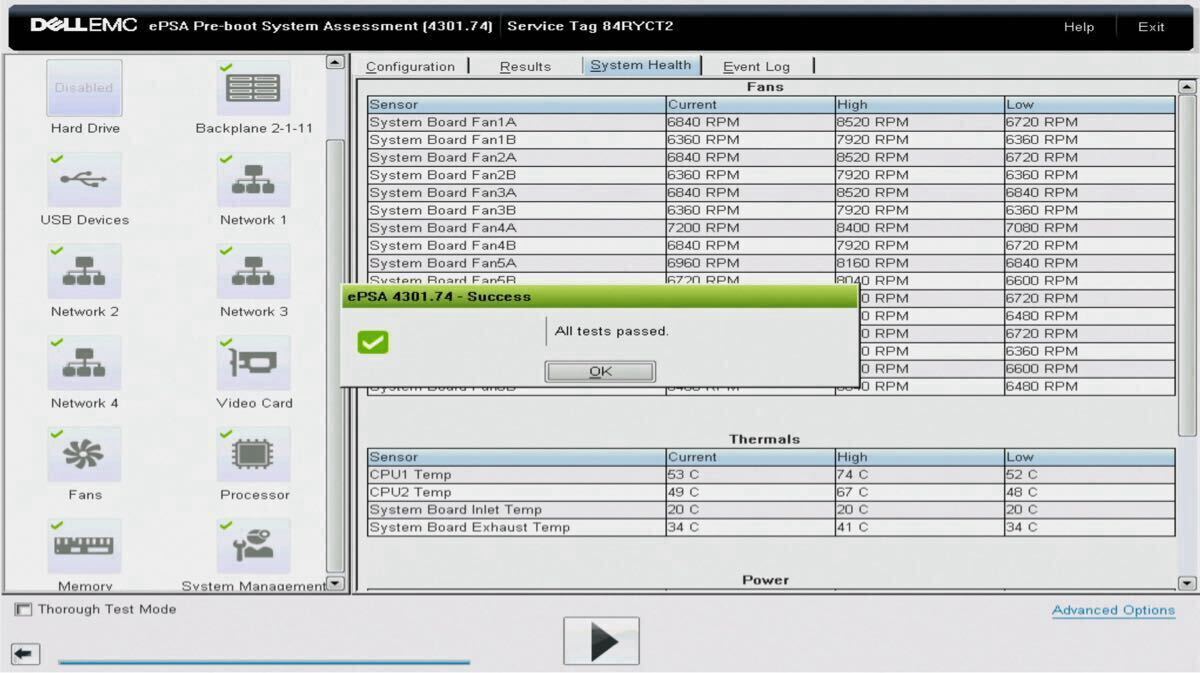This screenshot has height=673, width=1200.
Task: Click Exit in the top bar
Action: click(1151, 27)
